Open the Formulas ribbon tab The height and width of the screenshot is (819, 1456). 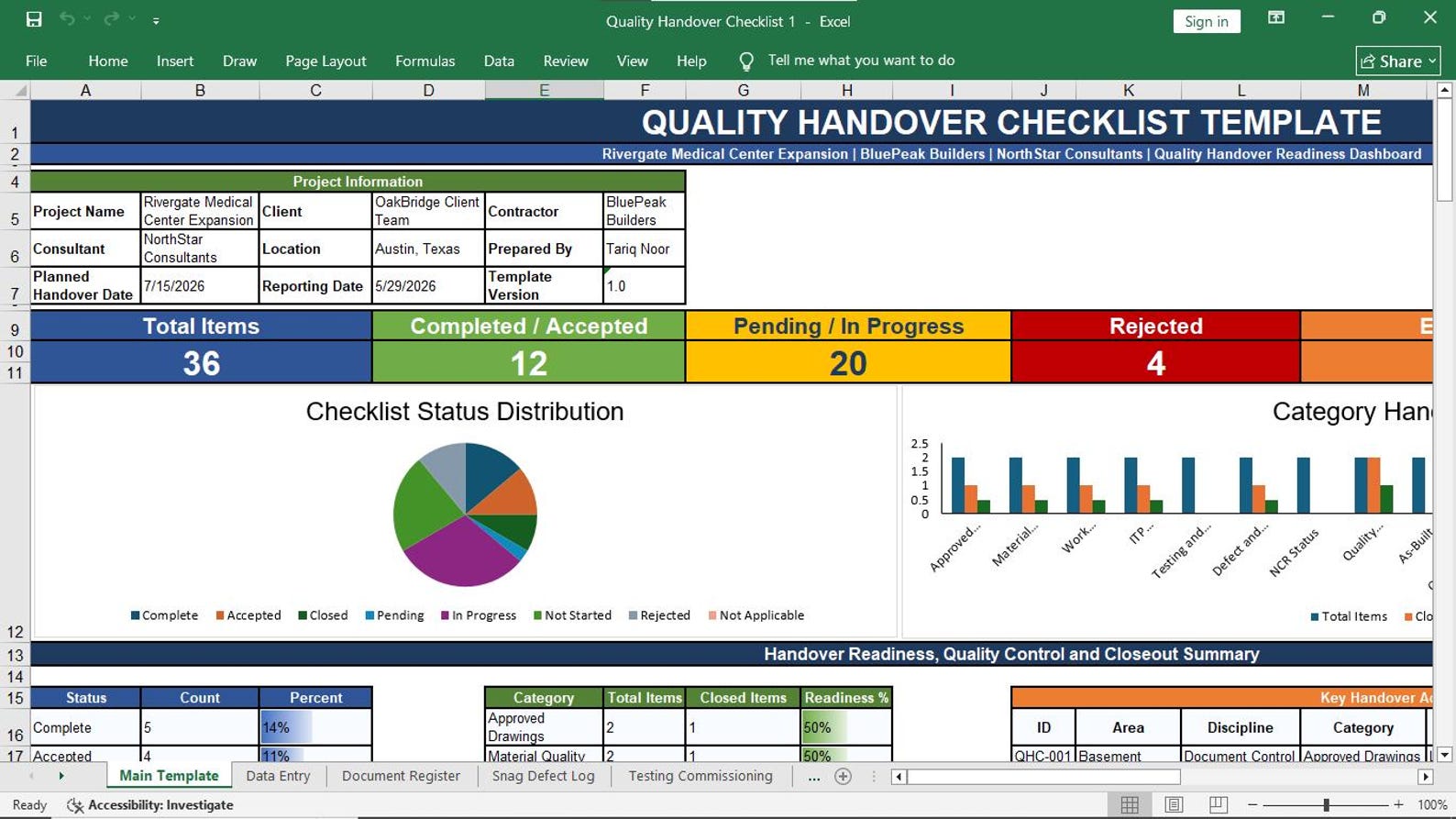pyautogui.click(x=425, y=61)
